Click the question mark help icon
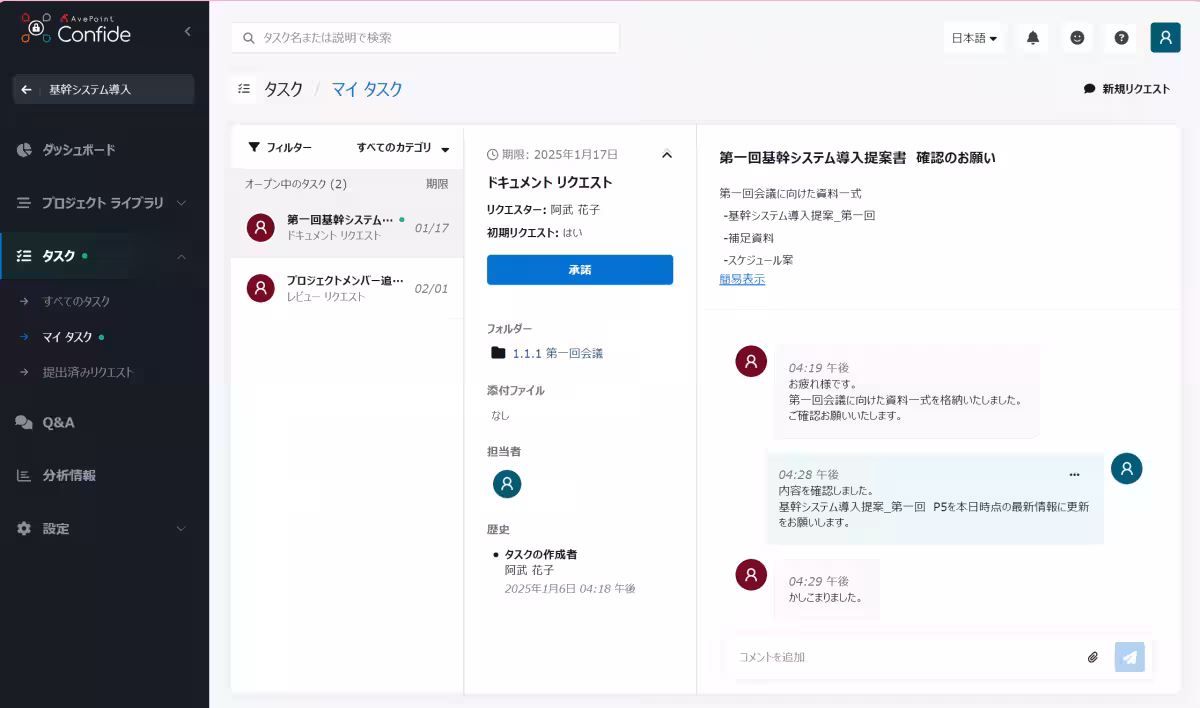This screenshot has width=1200, height=708. tap(1121, 37)
